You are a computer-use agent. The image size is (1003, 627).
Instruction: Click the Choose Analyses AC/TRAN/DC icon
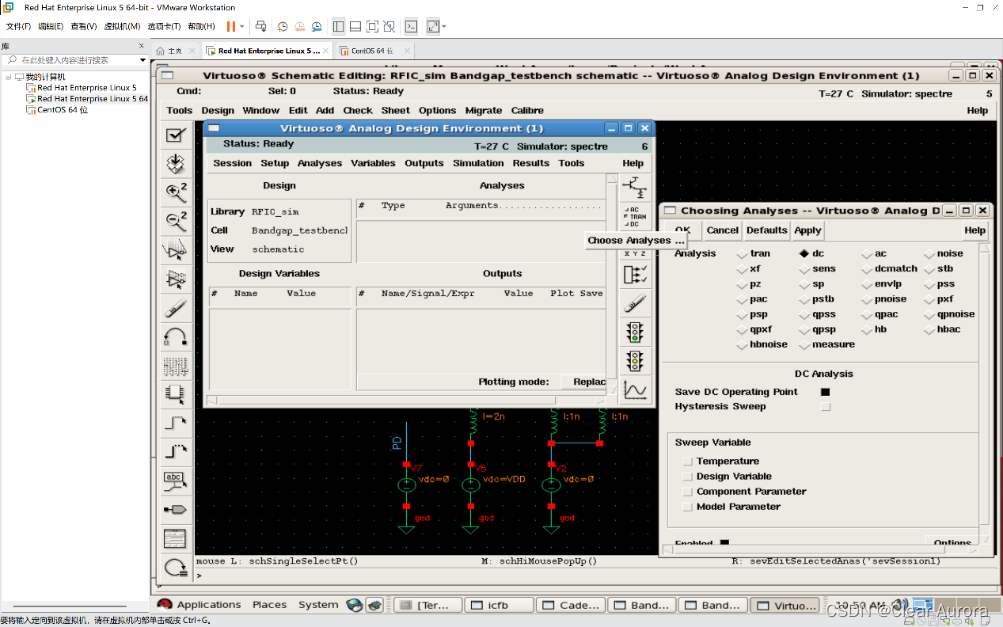click(x=635, y=216)
